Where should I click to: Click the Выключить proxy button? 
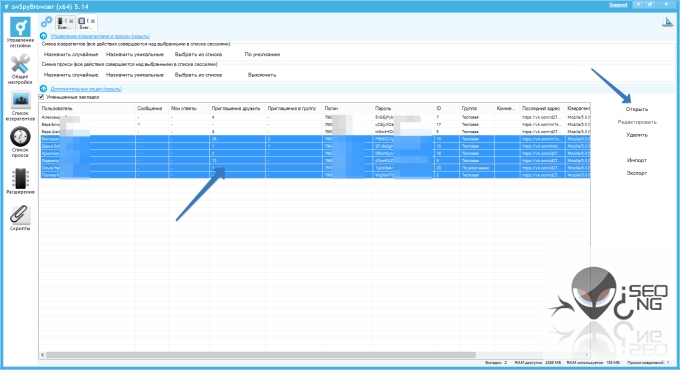pos(262,75)
